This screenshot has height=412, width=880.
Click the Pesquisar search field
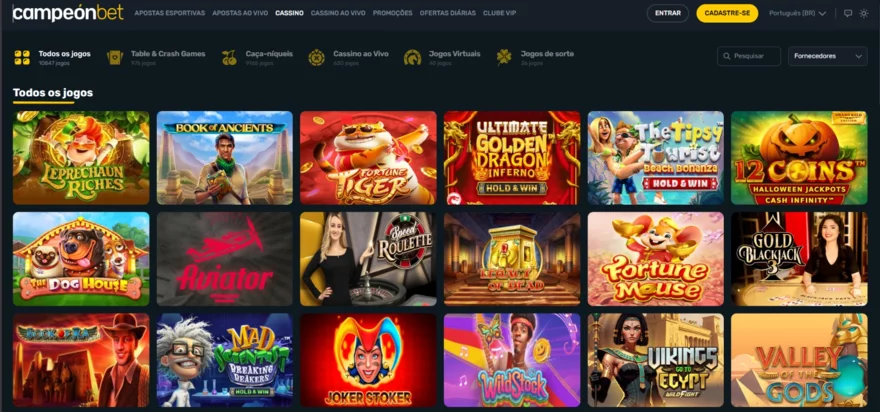[x=749, y=56]
